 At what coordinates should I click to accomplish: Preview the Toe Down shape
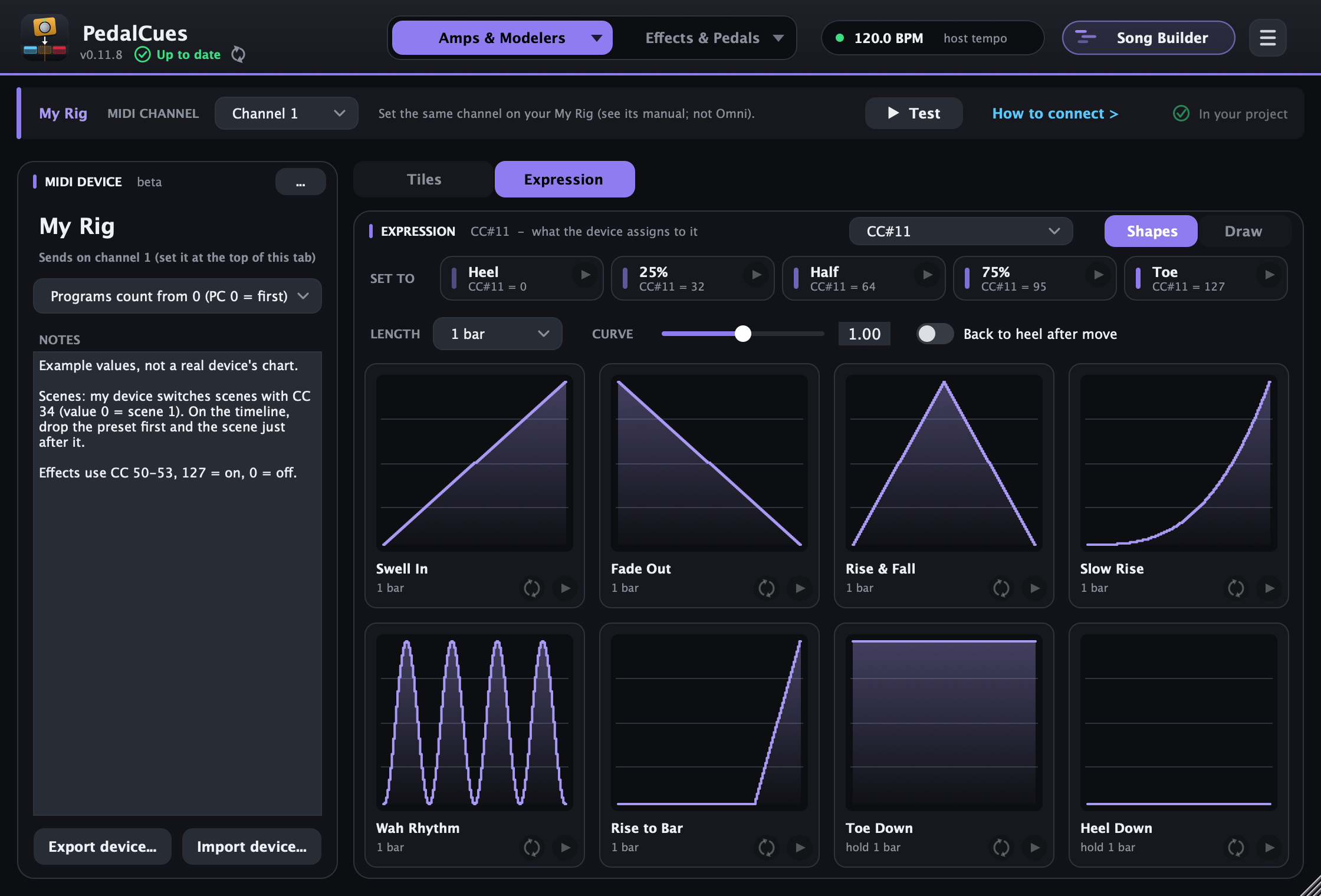[1035, 847]
